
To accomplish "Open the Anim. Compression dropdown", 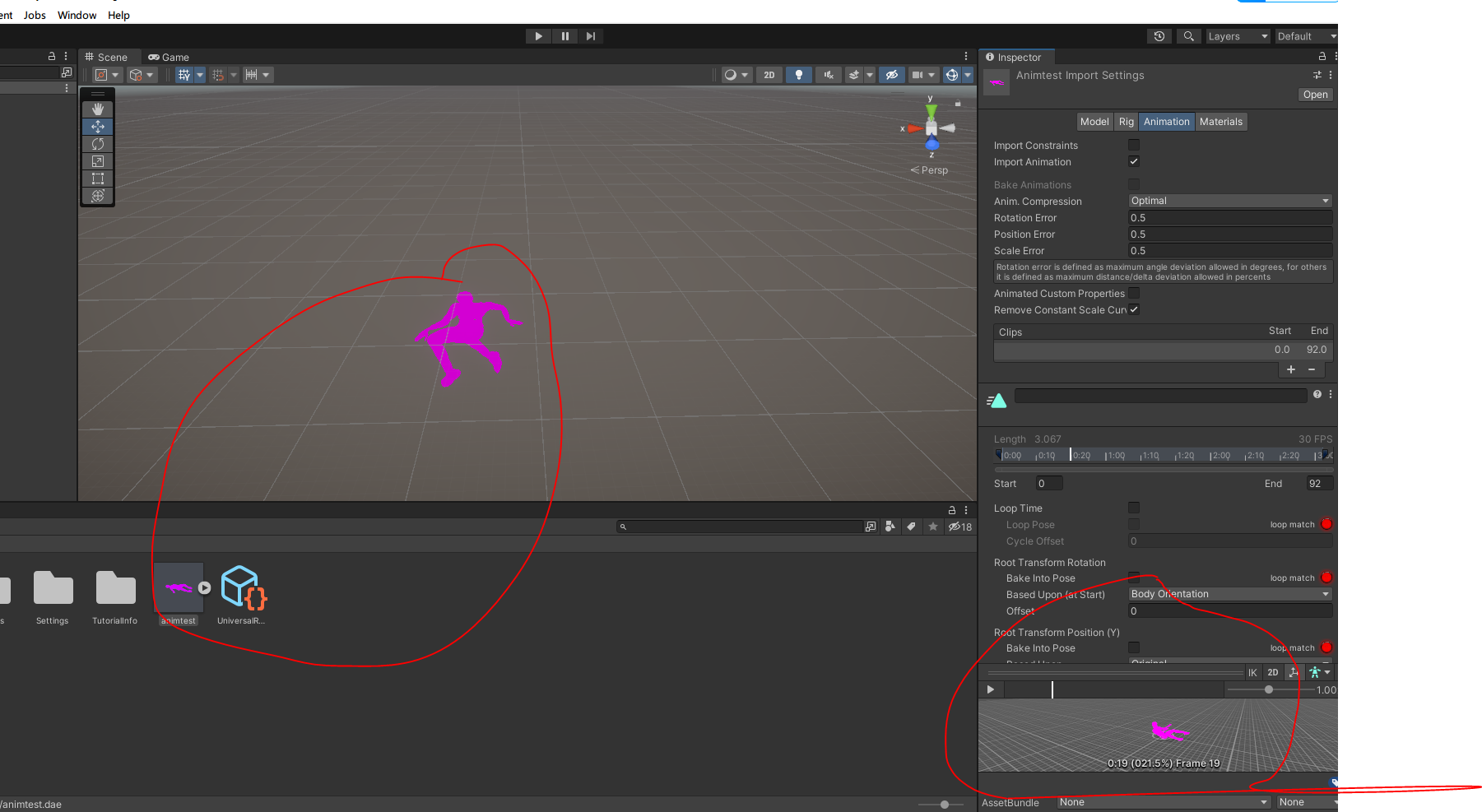I will (1229, 200).
